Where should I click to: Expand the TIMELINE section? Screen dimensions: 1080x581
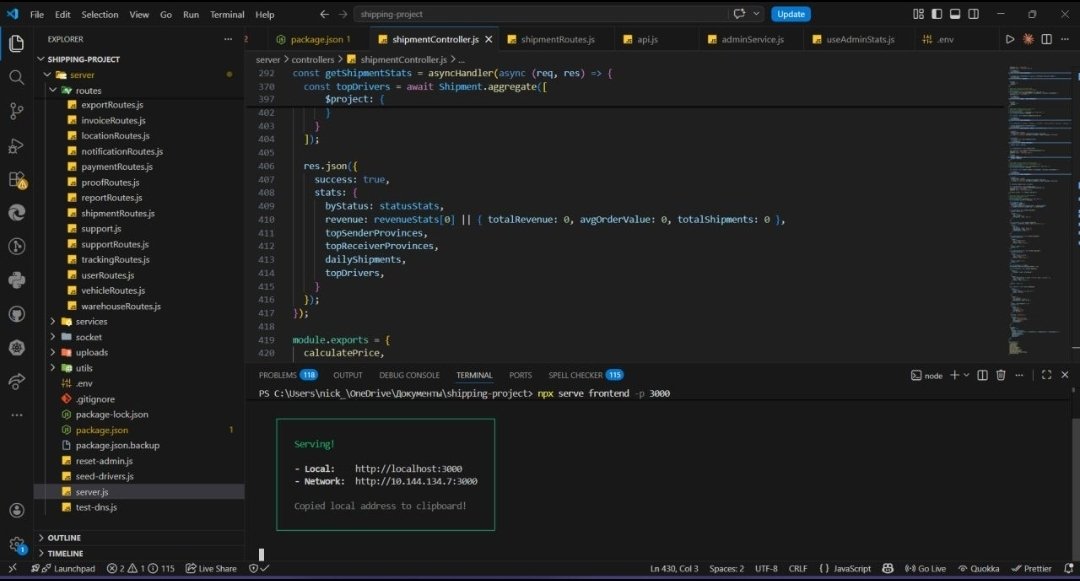[x=139, y=553]
